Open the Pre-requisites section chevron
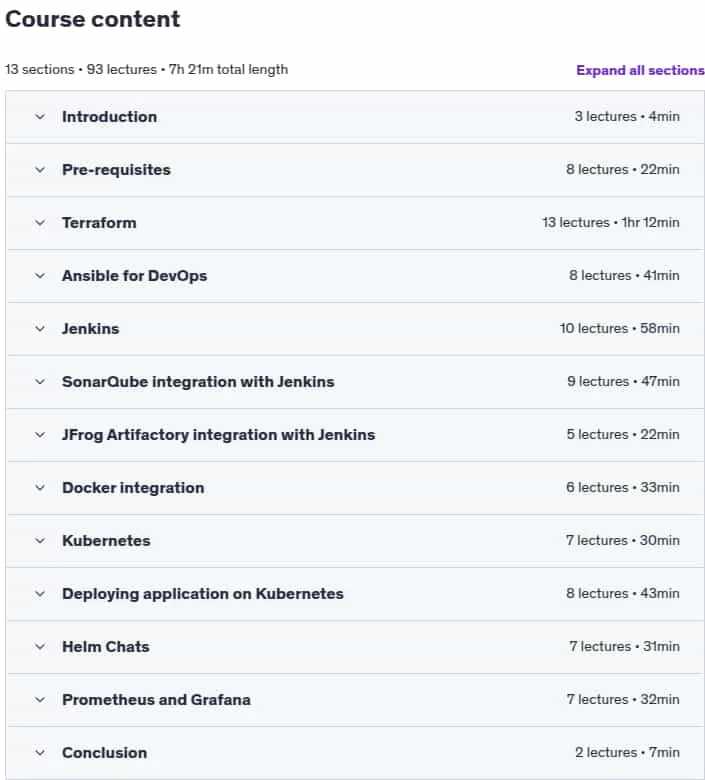The width and height of the screenshot is (705, 780). (x=40, y=170)
